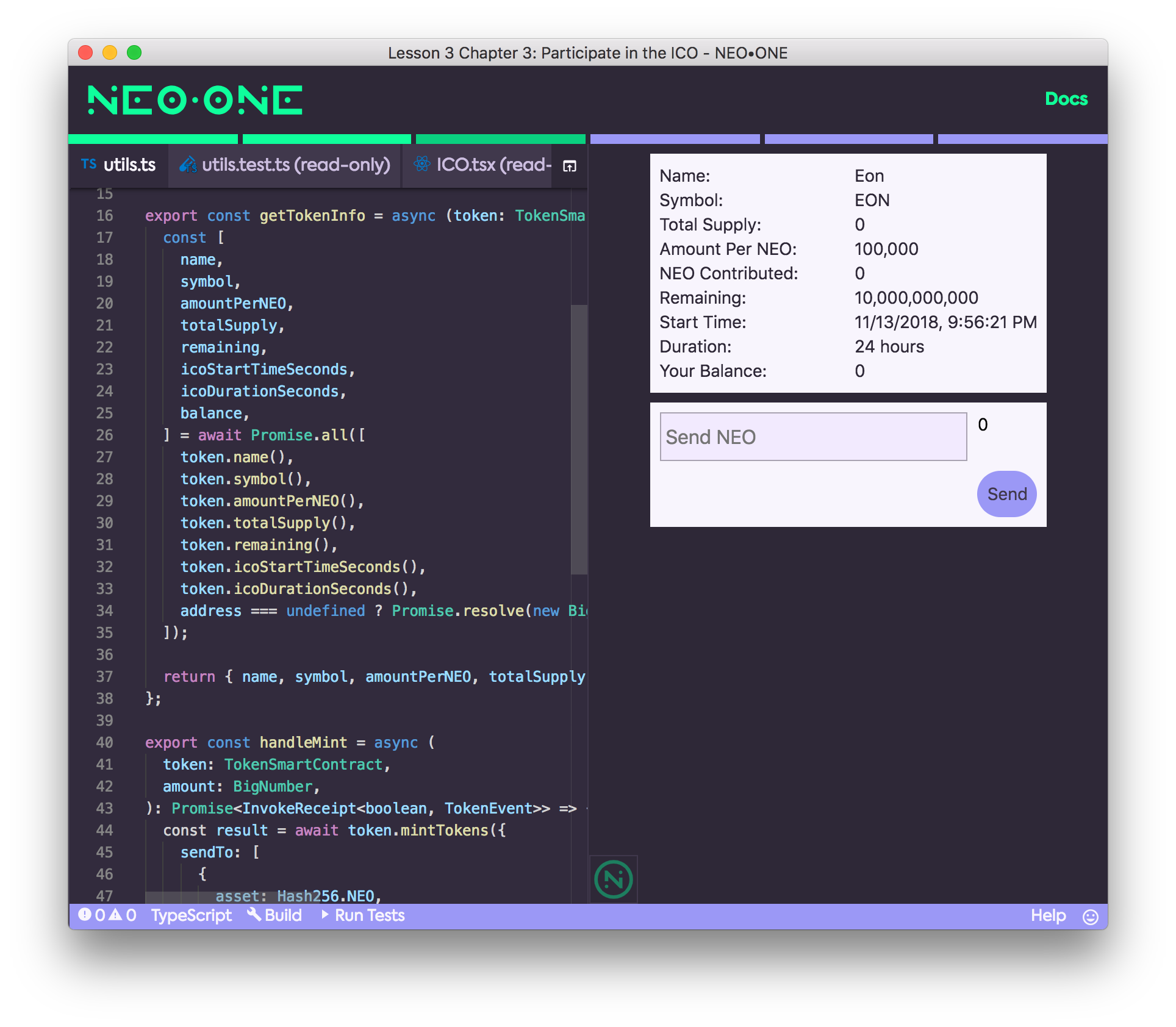Screen dimensions: 1176x1027
Task: Click line number 16 in the gutter
Action: pyautogui.click(x=104, y=216)
